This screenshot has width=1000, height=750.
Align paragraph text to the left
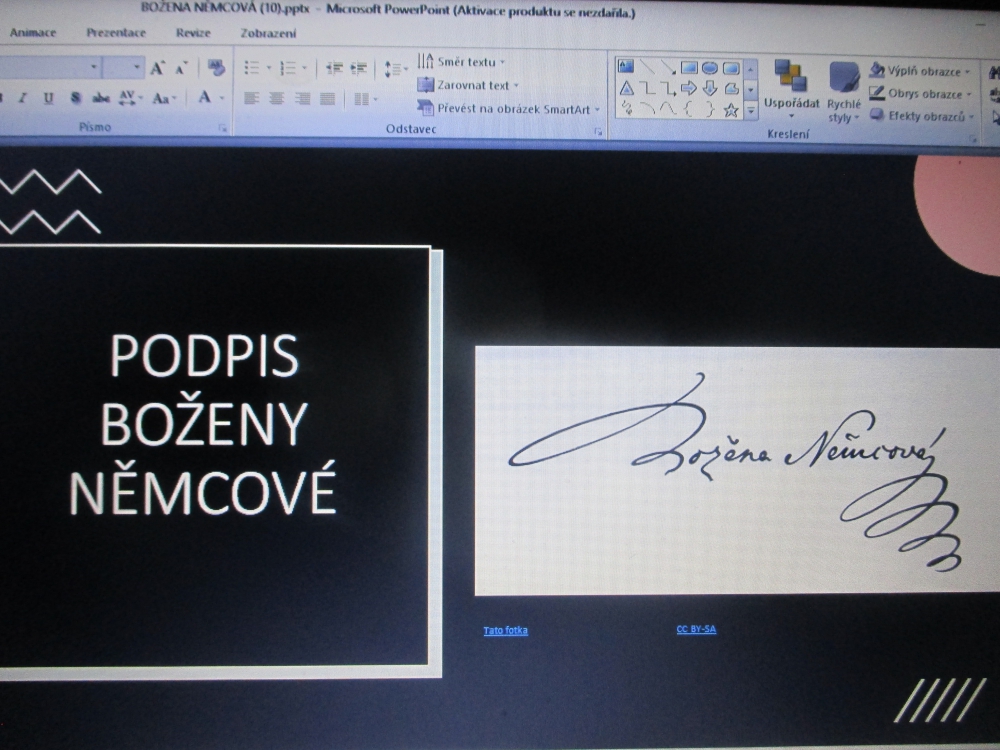pyautogui.click(x=252, y=98)
